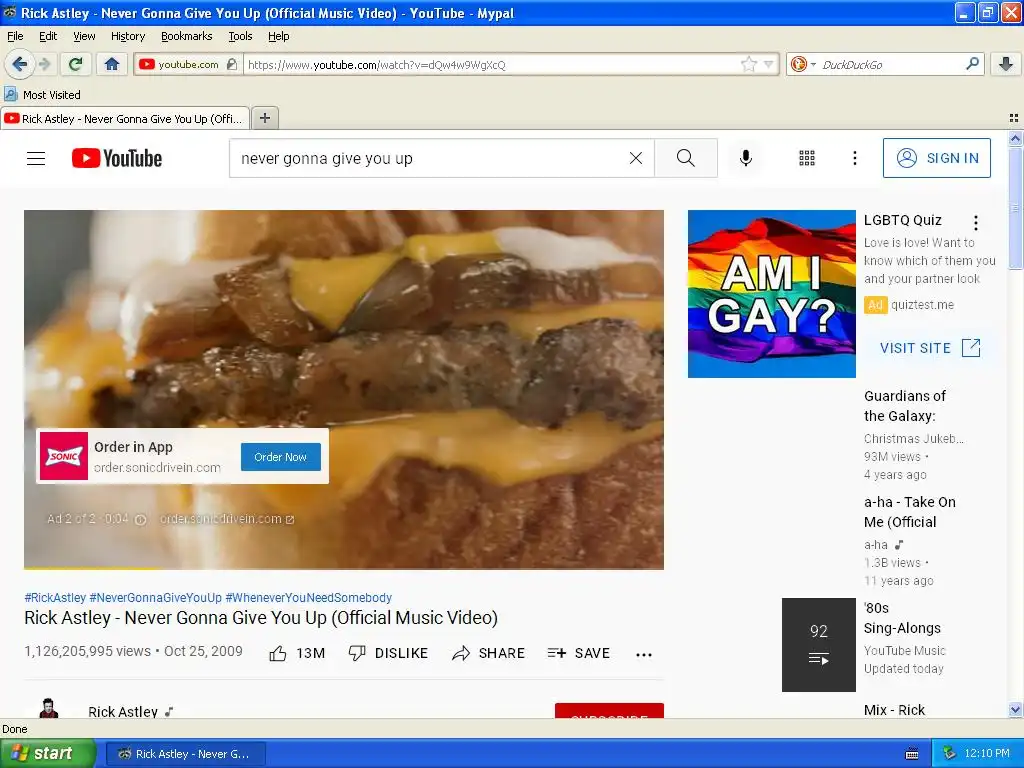1024x768 pixels.
Task: Open the ad info circle icon
Action: (x=140, y=519)
